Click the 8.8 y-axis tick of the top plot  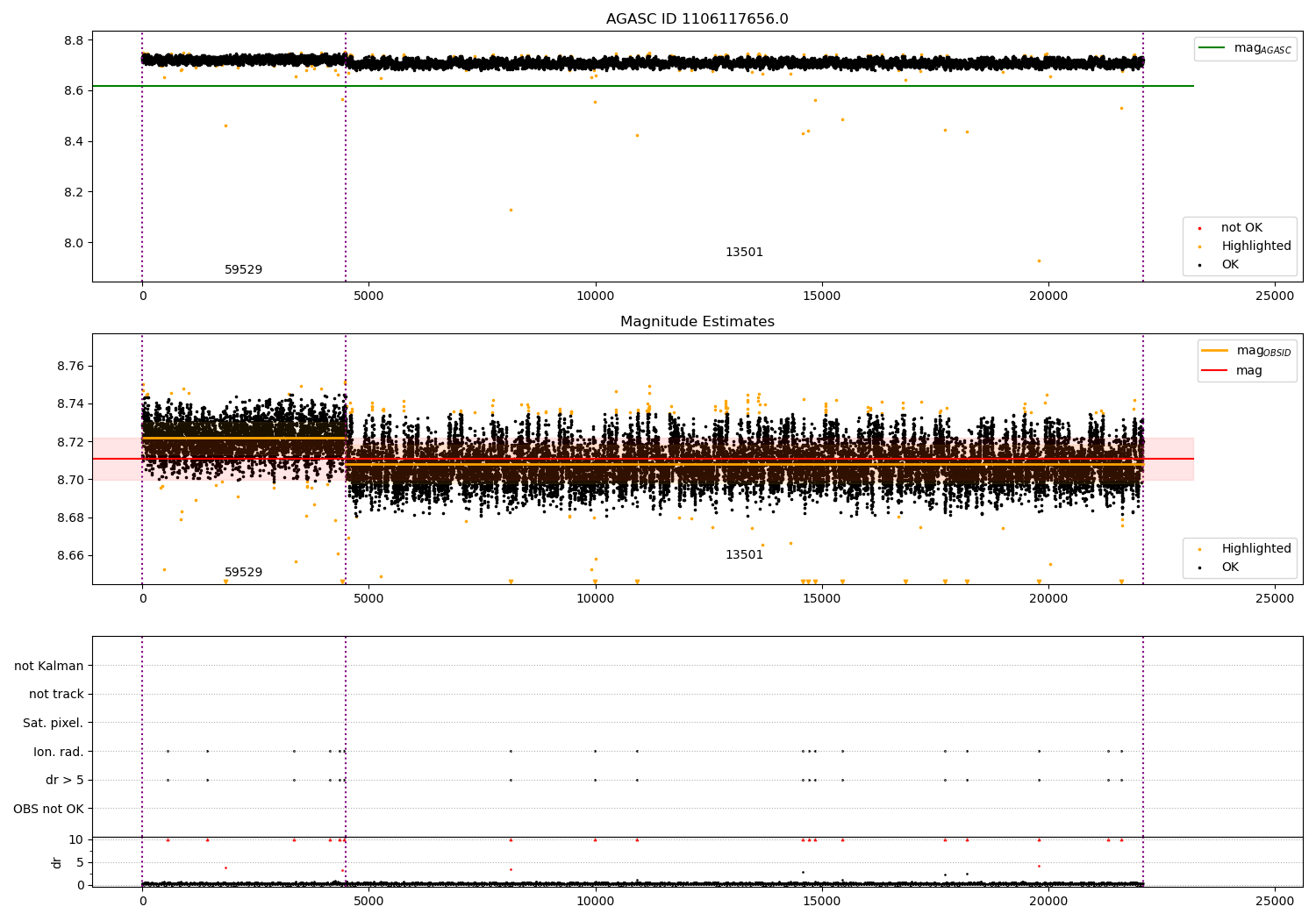[x=74, y=40]
